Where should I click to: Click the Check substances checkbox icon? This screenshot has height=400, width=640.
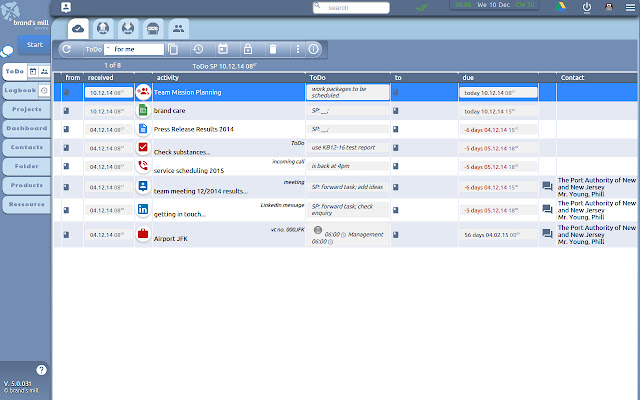pos(143,147)
